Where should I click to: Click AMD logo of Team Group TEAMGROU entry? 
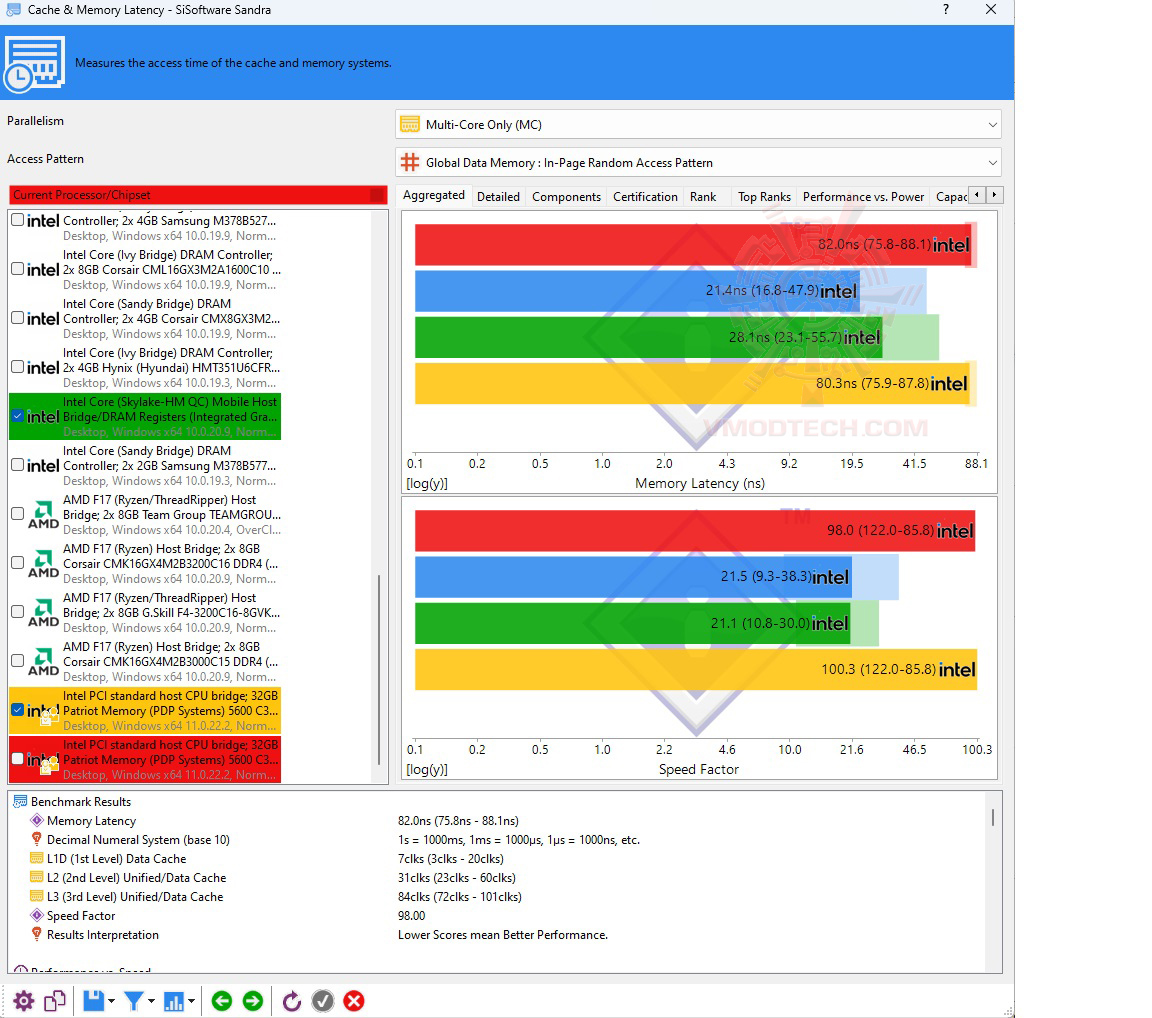43,515
